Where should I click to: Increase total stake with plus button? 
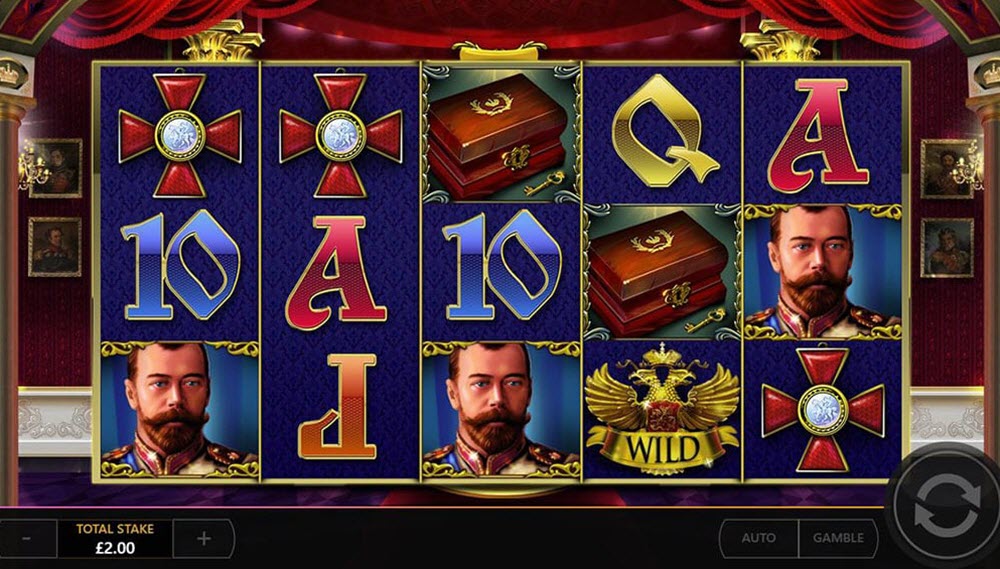pyautogui.click(x=203, y=538)
